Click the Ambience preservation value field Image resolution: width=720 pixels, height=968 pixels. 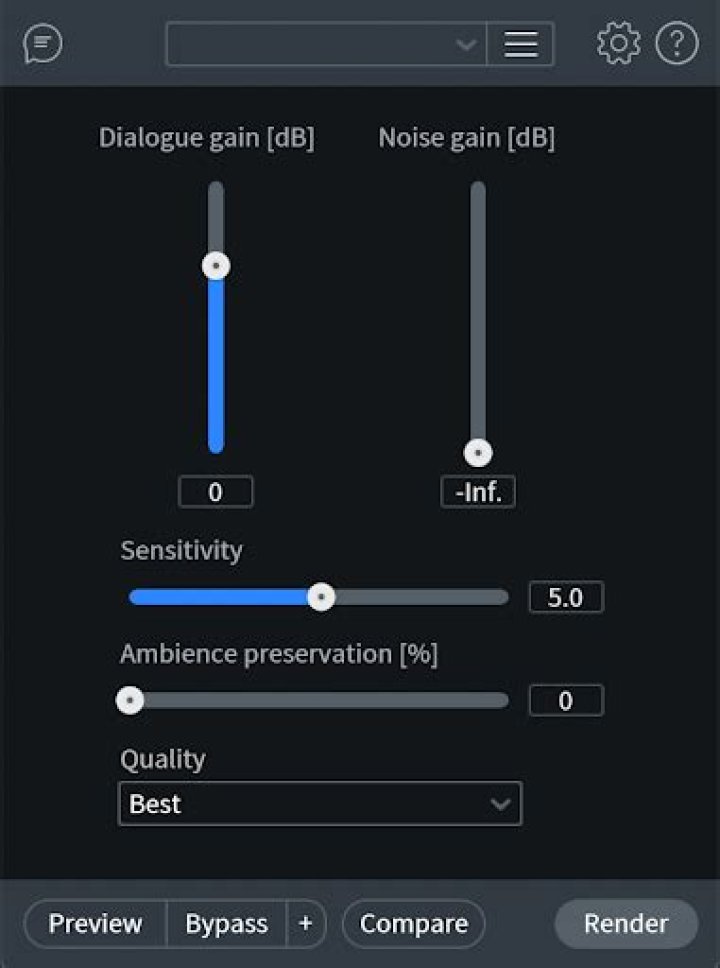pyautogui.click(x=565, y=701)
